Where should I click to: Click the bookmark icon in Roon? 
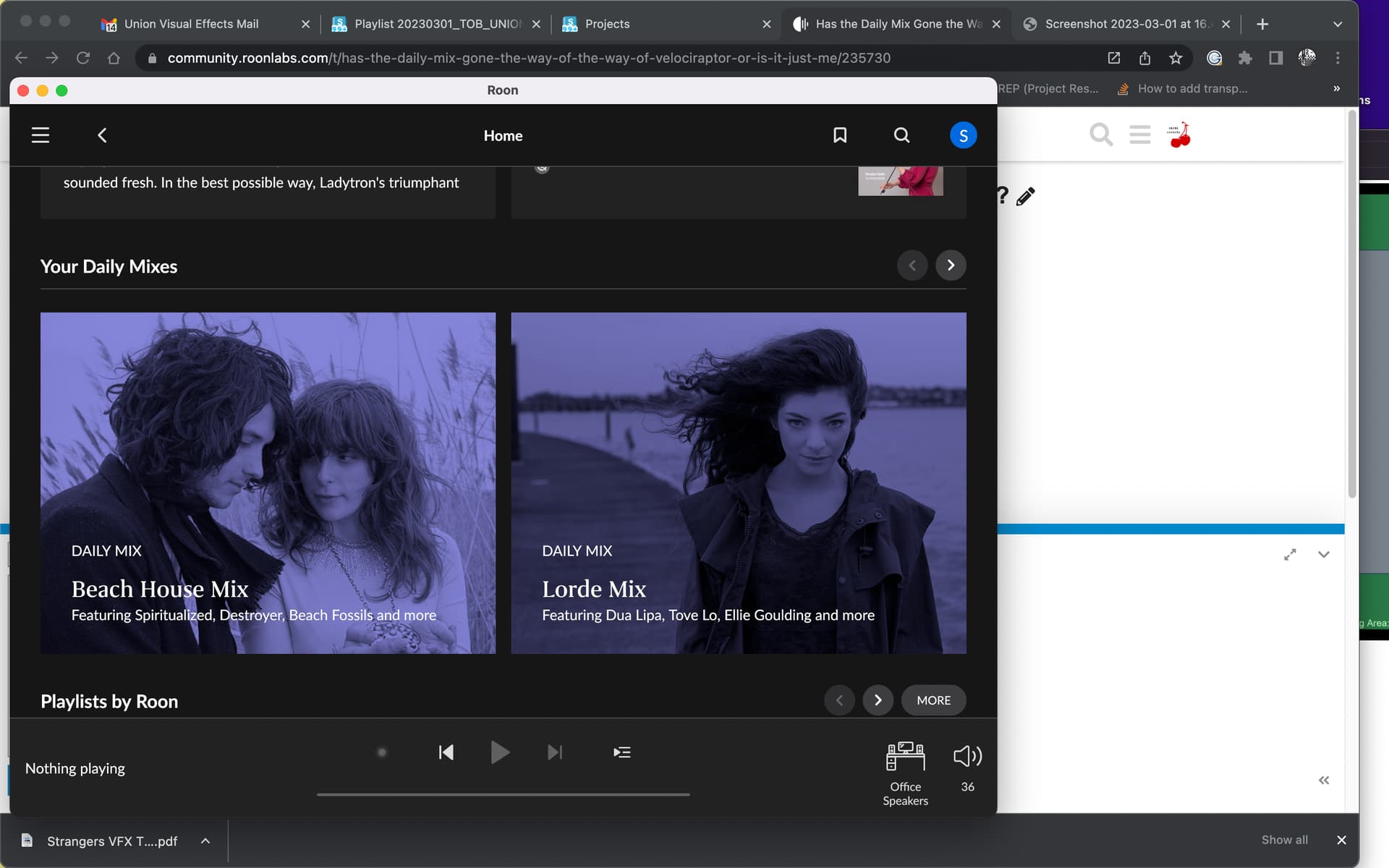[x=839, y=135]
